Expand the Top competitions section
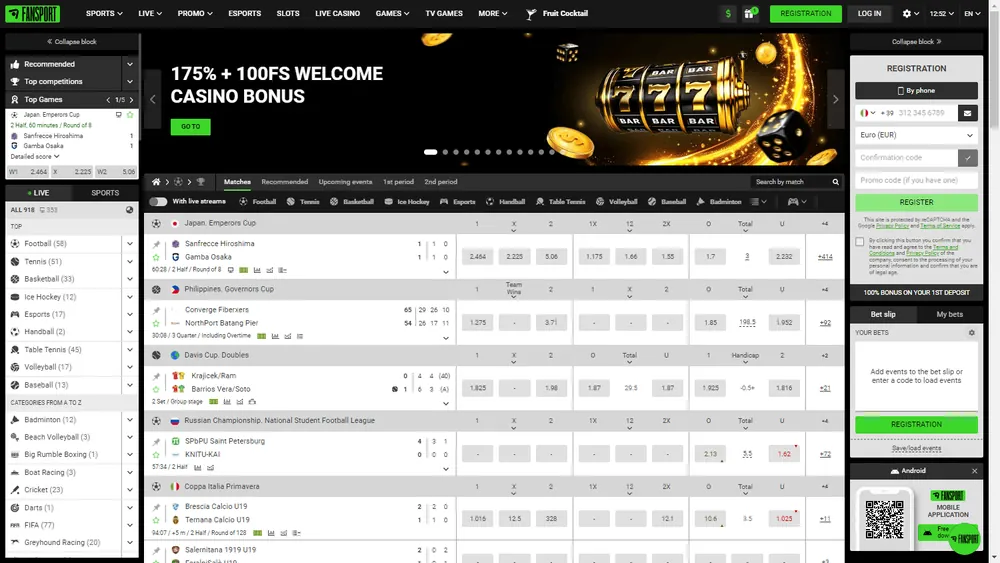The width and height of the screenshot is (1000, 563). [129, 82]
